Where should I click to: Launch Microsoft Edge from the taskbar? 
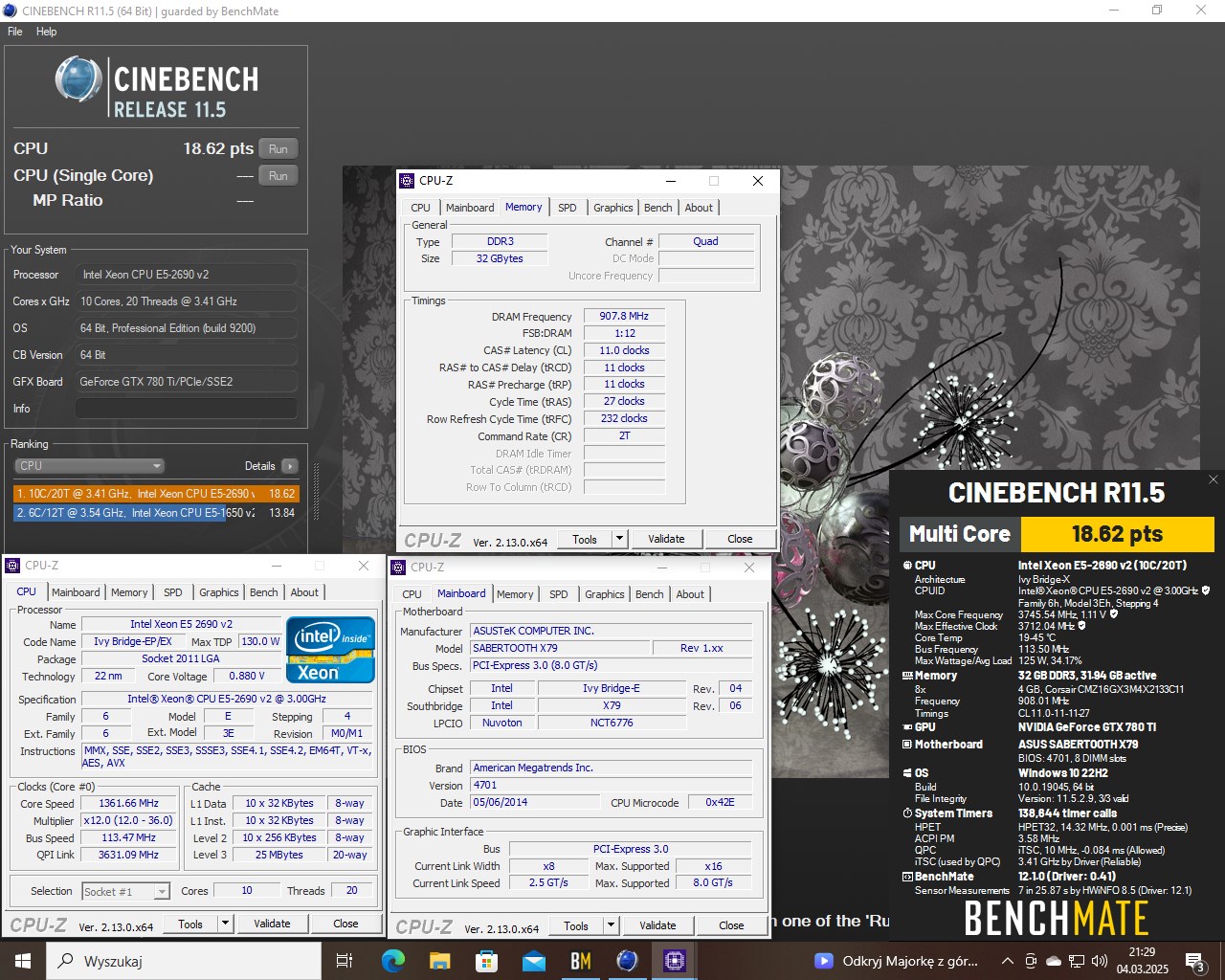pos(392,961)
